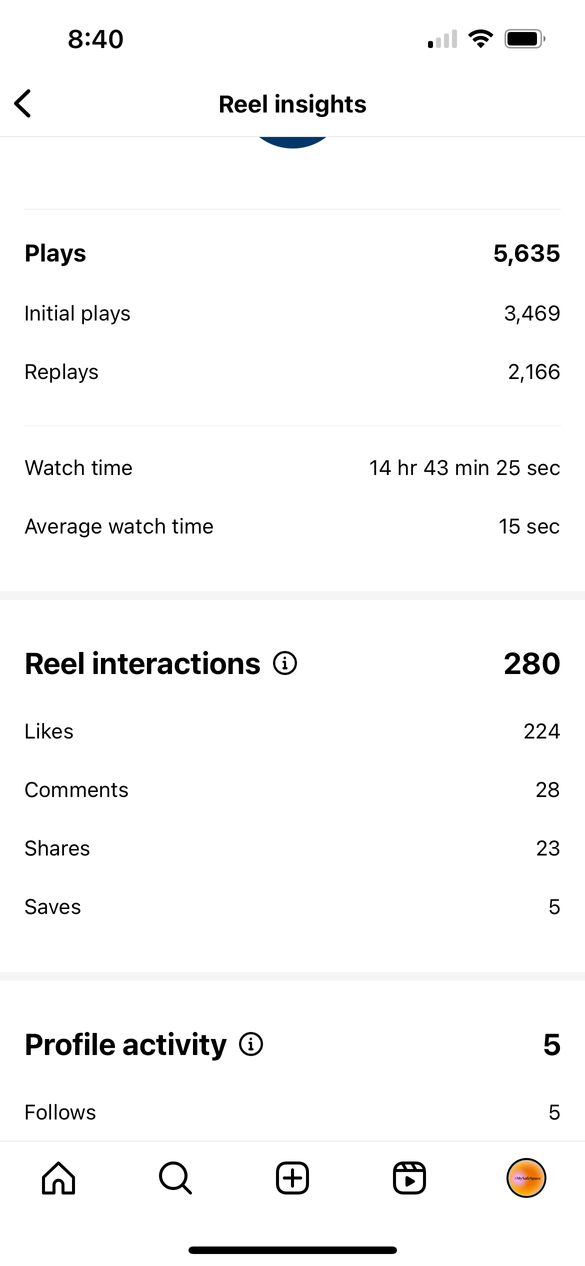Show info for Reel interactions

point(285,664)
